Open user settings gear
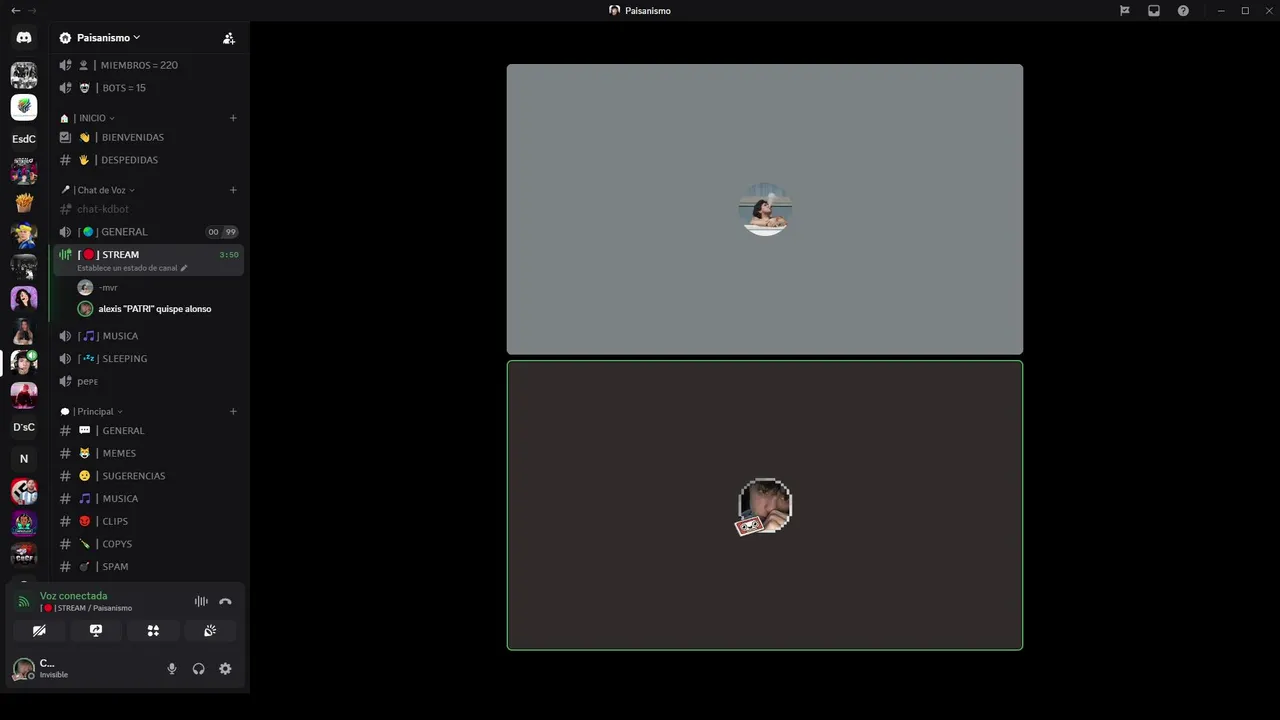The image size is (1280, 720). coord(225,669)
